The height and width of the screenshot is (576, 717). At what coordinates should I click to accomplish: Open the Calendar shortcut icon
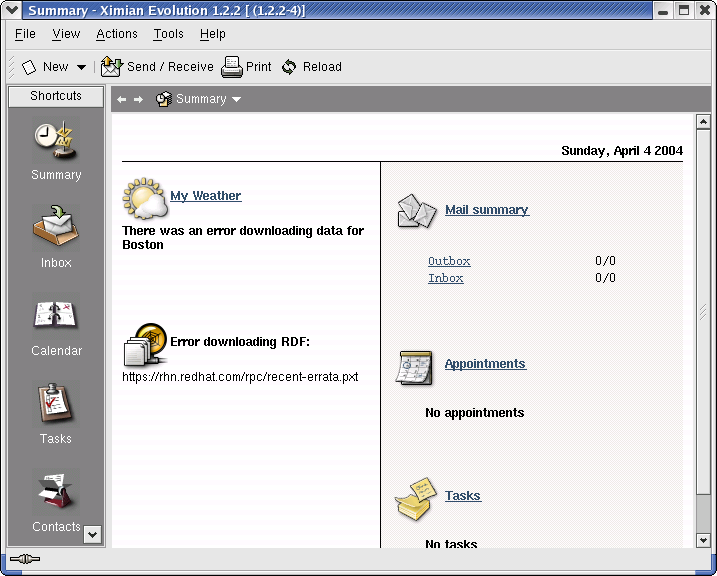pos(55,315)
